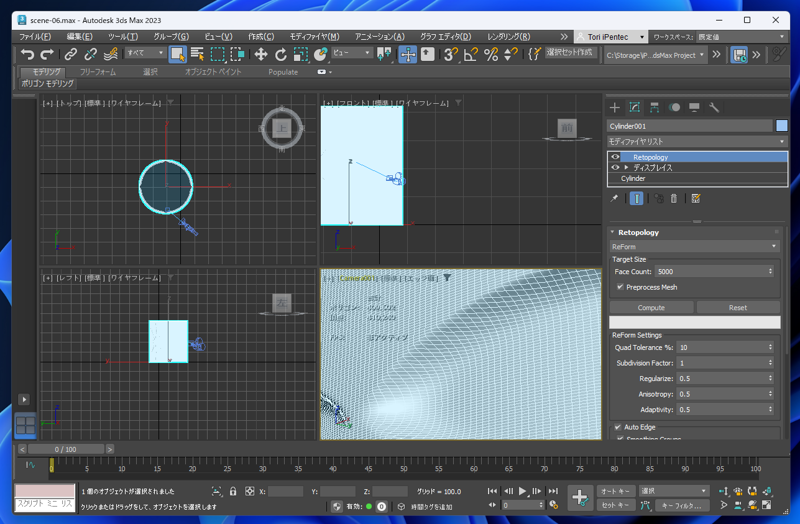Click the Pin Stack icon

tap(615, 198)
